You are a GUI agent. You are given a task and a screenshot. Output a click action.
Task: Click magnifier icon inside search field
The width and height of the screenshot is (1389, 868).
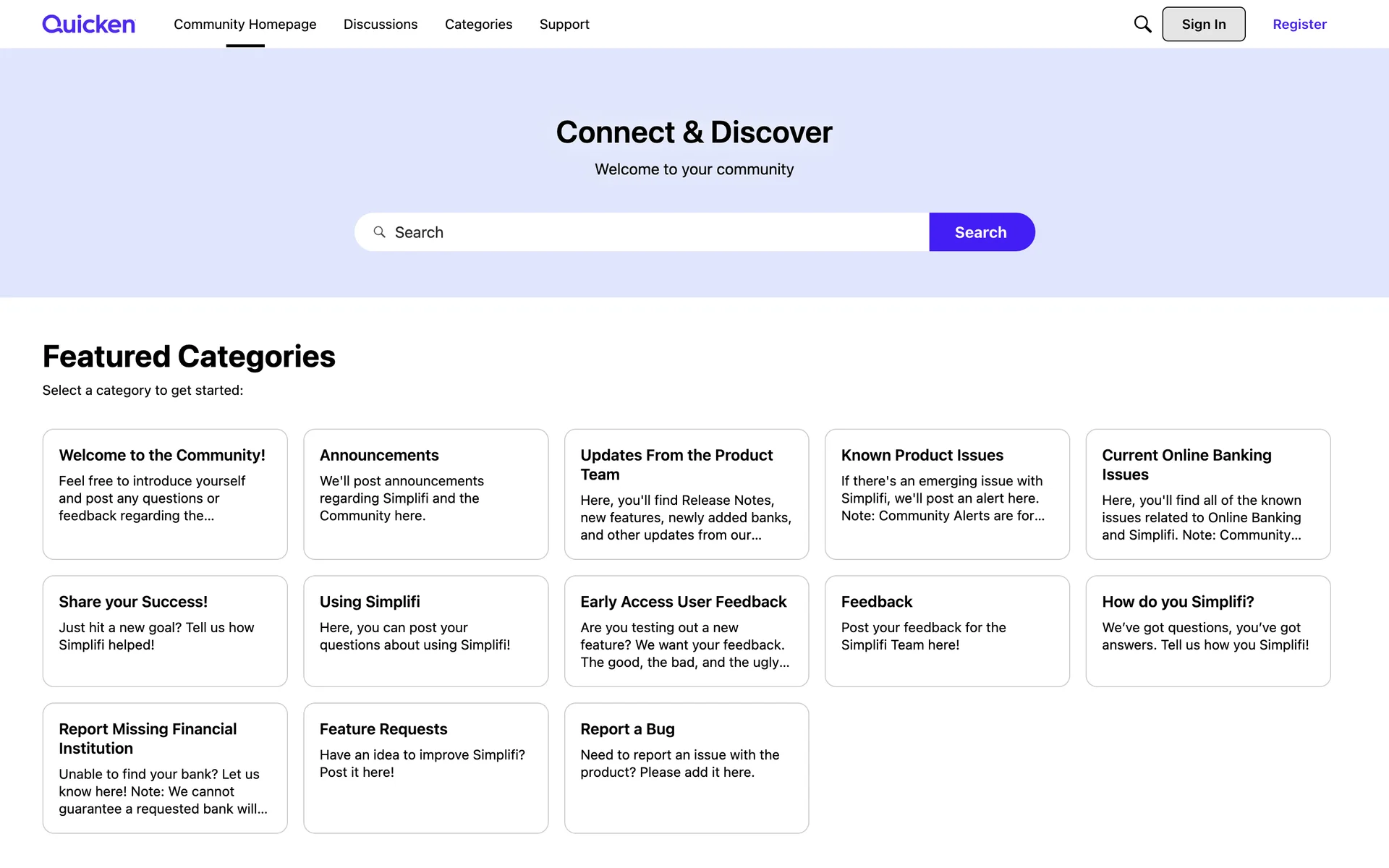pos(379,232)
